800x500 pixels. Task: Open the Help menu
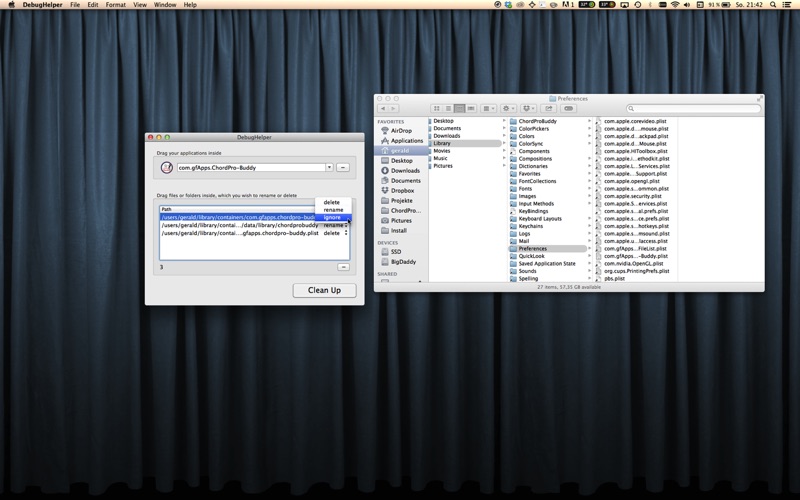point(190,5)
